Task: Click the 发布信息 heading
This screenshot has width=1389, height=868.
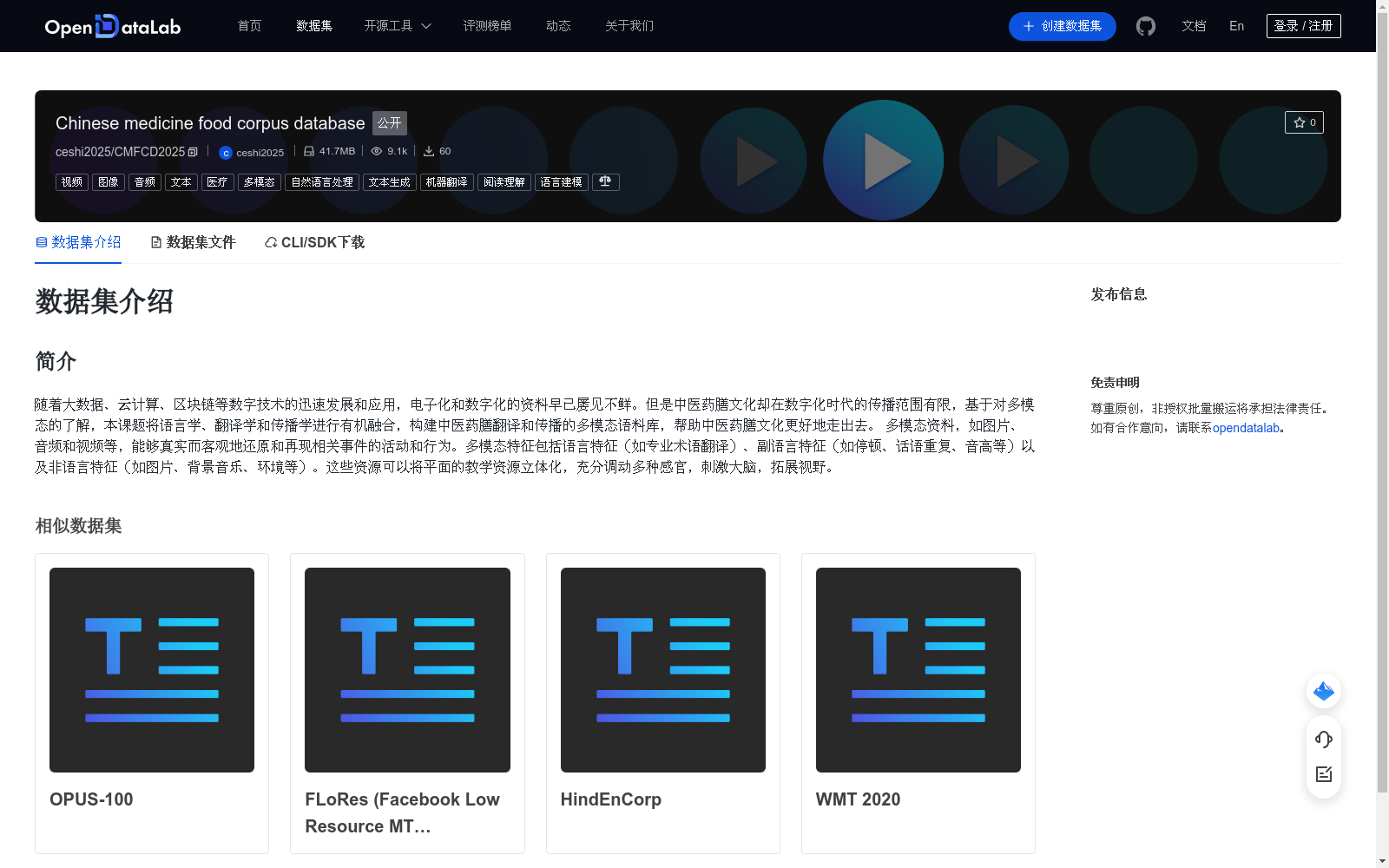Action: (x=1119, y=294)
